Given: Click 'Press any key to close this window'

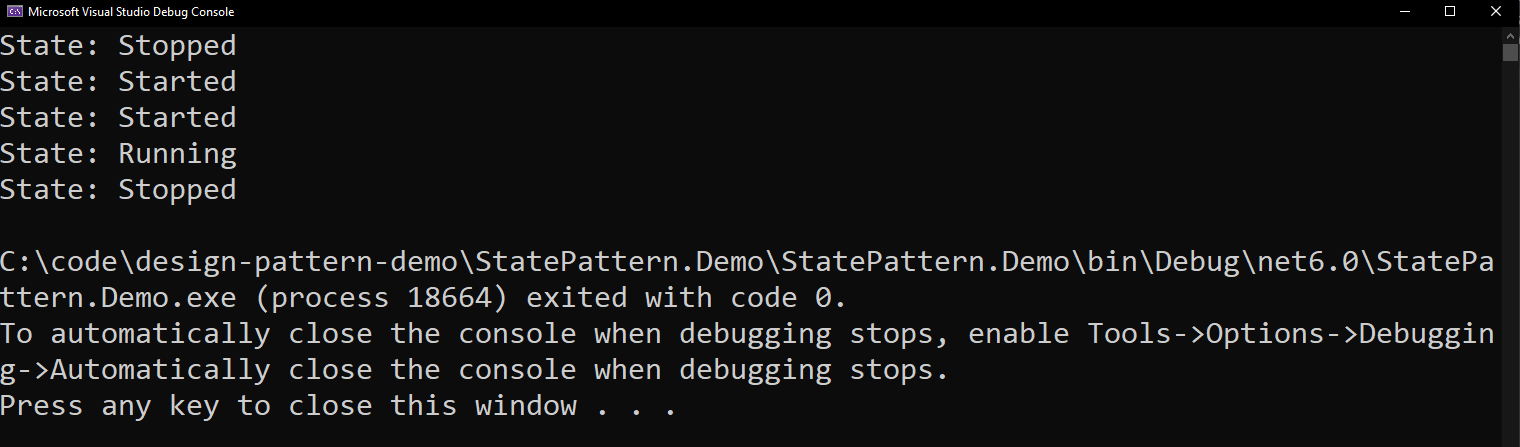Looking at the screenshot, I should point(288,405).
